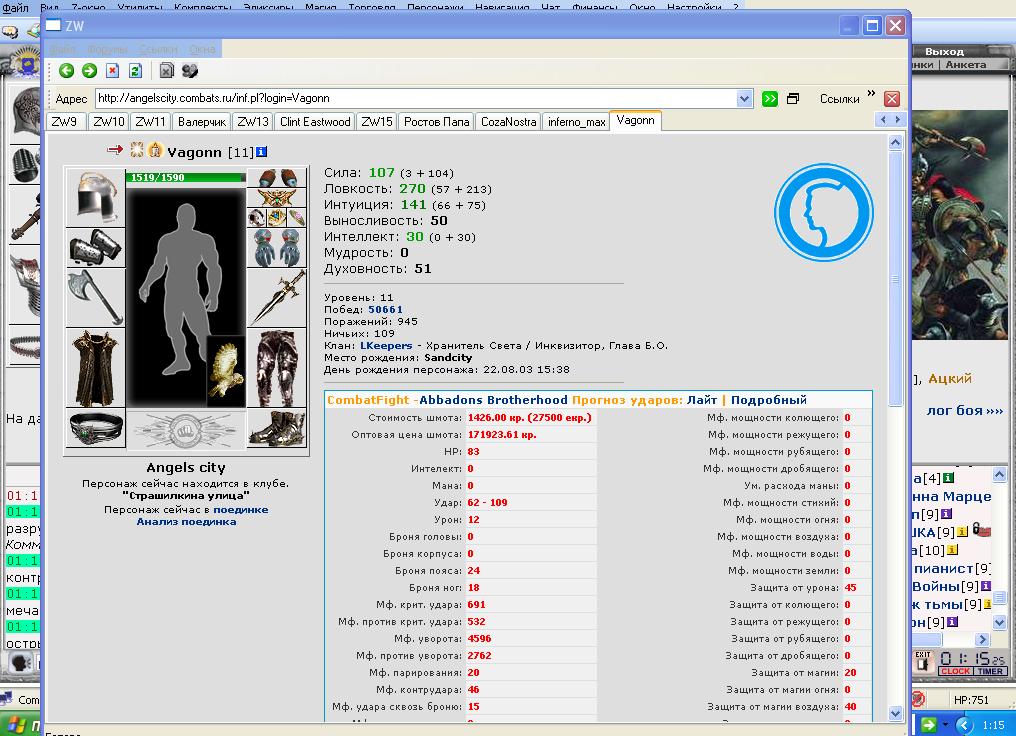Image resolution: width=1016 pixels, height=736 pixels.
Task: Click the green HP bar 1519/1590
Action: click(186, 177)
